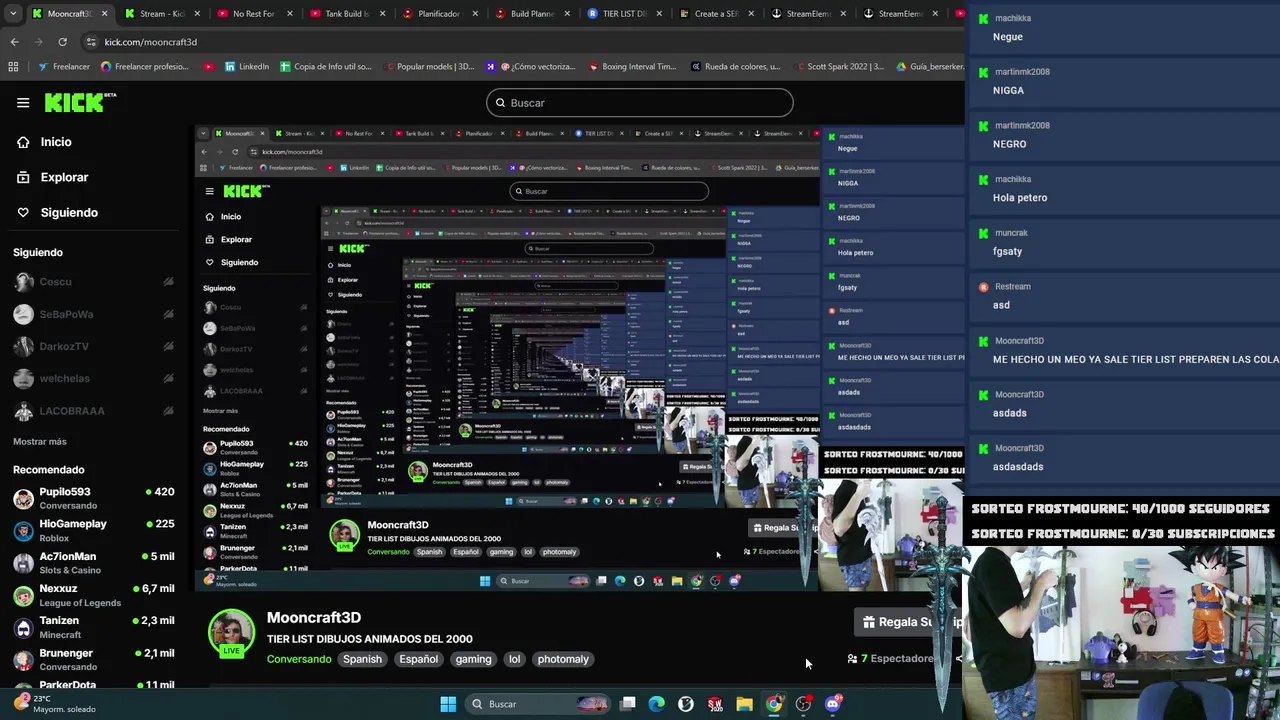Screen dimensions: 1280x720
Task: Click the Mooncraft3D live avatar
Action: tap(231, 634)
